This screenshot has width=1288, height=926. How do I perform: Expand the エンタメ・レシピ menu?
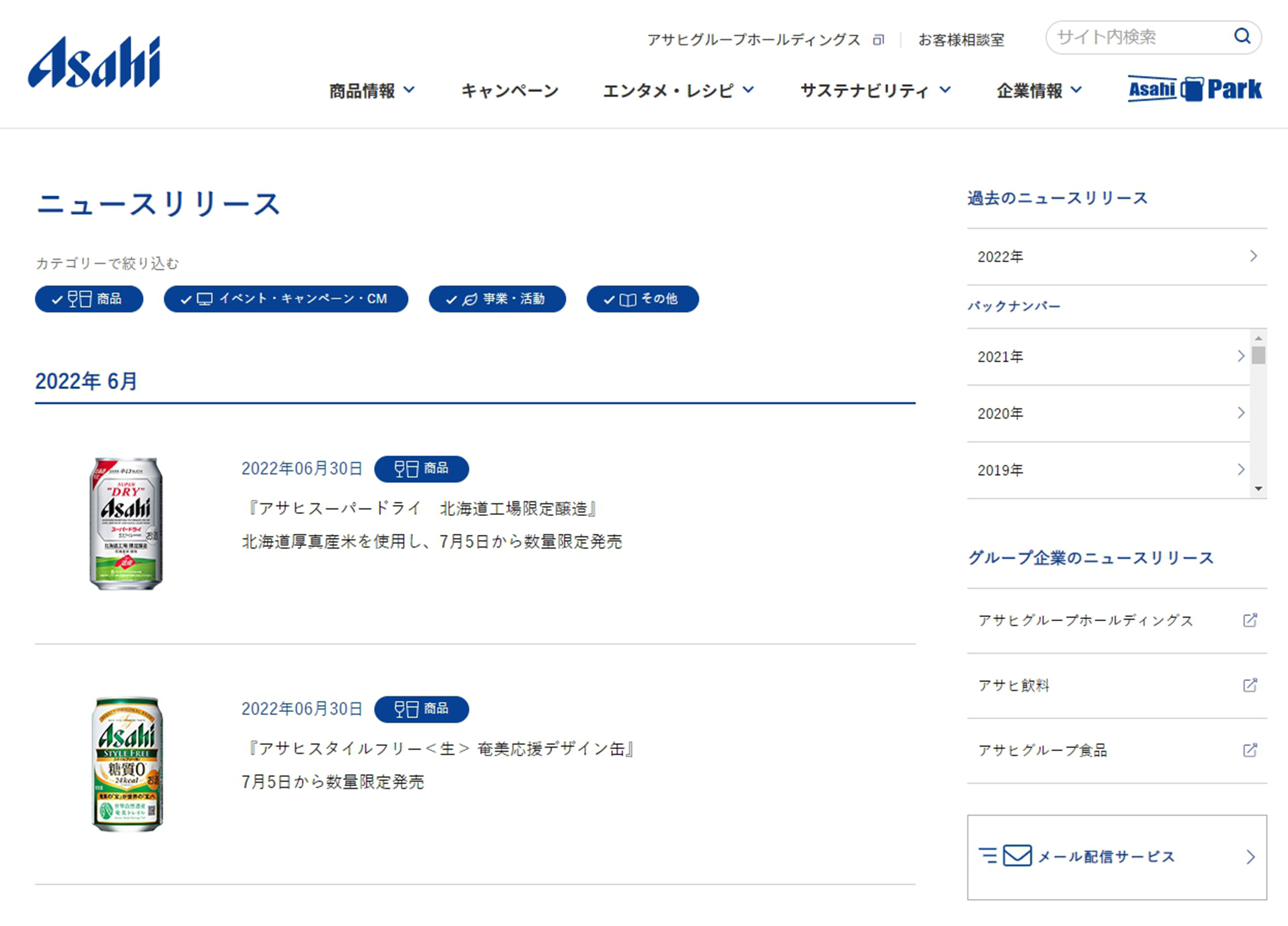pos(678,90)
